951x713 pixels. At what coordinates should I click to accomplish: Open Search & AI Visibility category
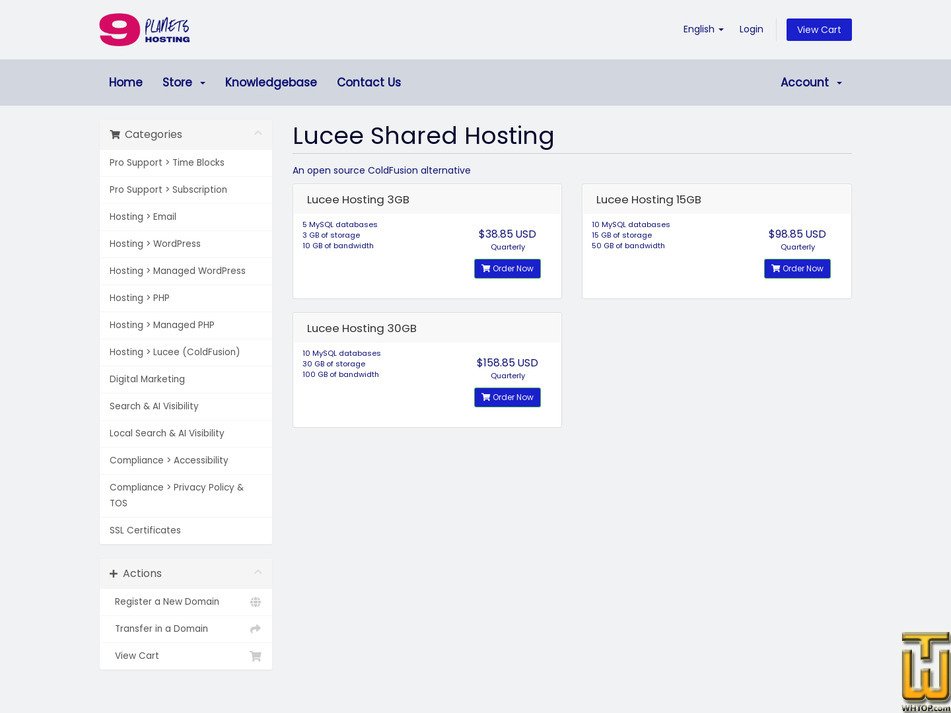click(x=186, y=406)
